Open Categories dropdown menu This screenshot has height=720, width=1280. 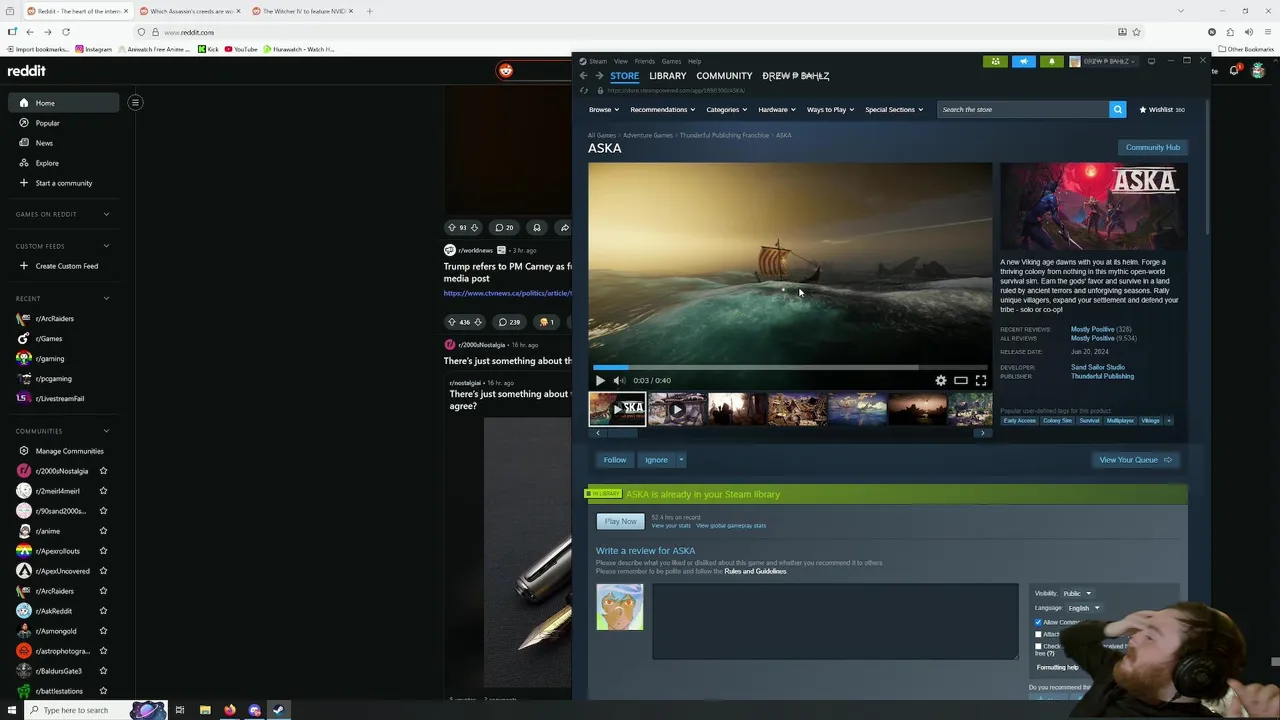[727, 109]
